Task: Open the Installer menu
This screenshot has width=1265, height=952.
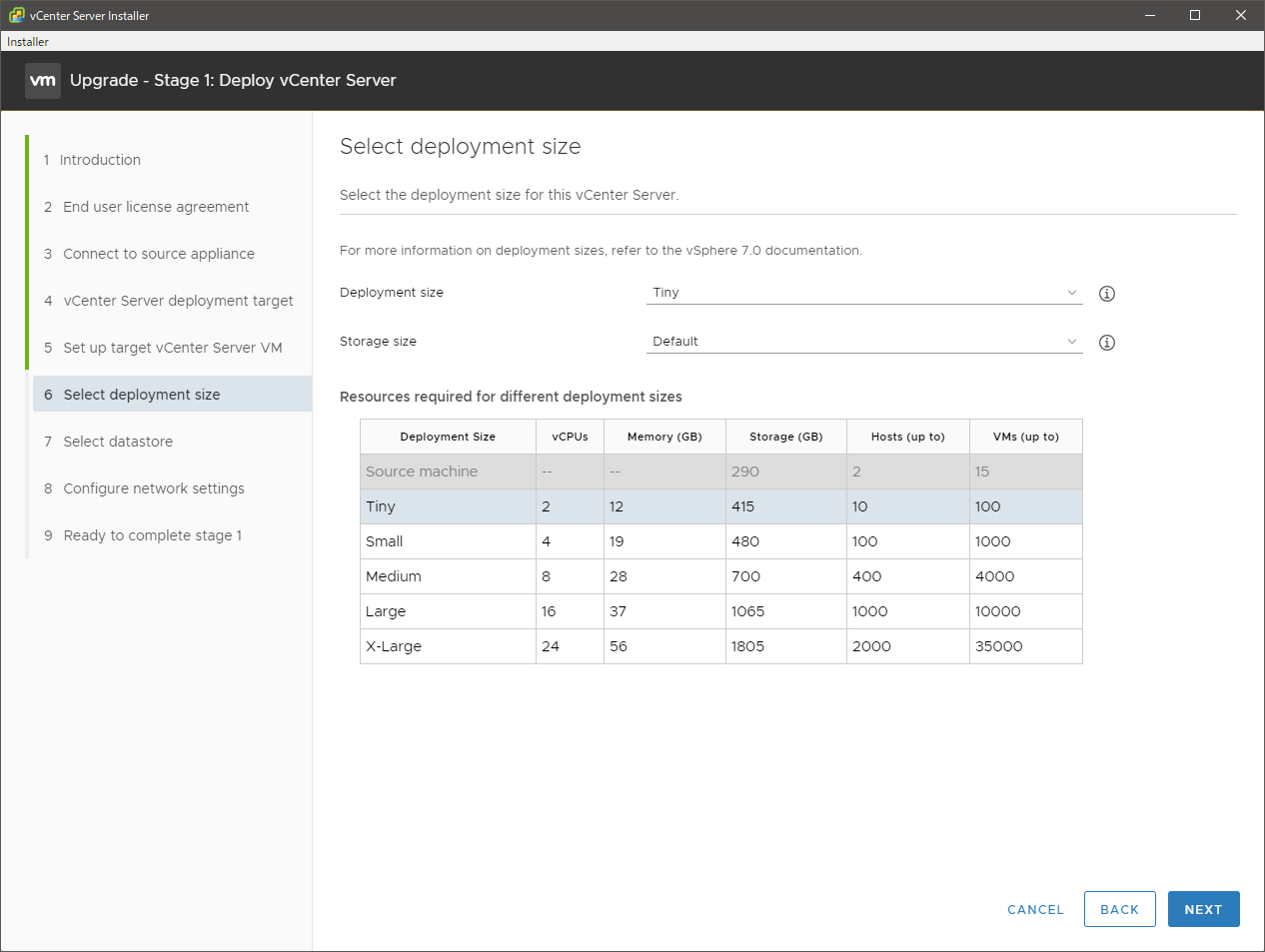Action: [x=28, y=42]
